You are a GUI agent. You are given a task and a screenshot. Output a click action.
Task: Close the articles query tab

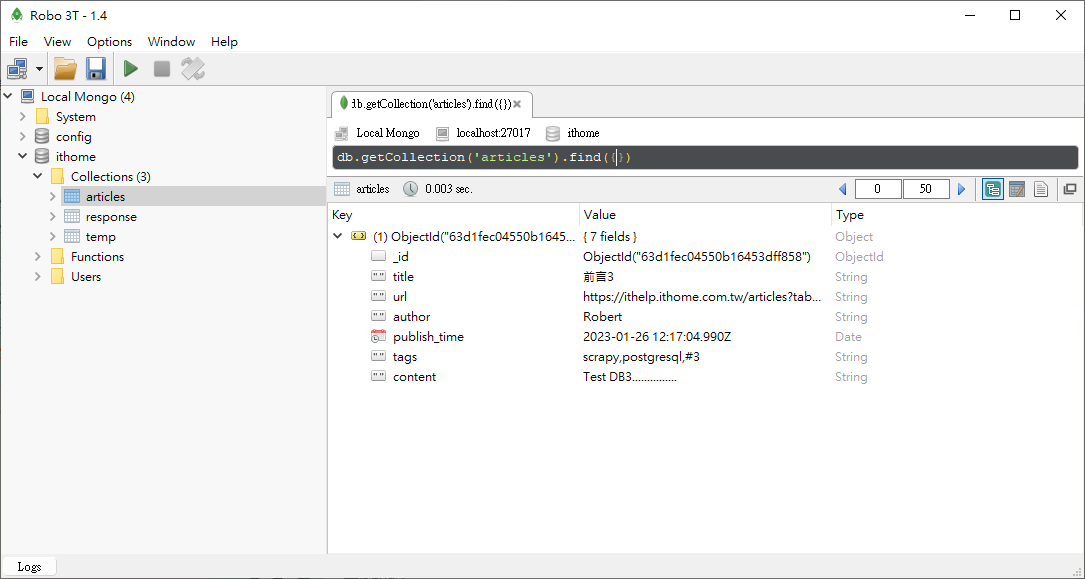point(517,104)
